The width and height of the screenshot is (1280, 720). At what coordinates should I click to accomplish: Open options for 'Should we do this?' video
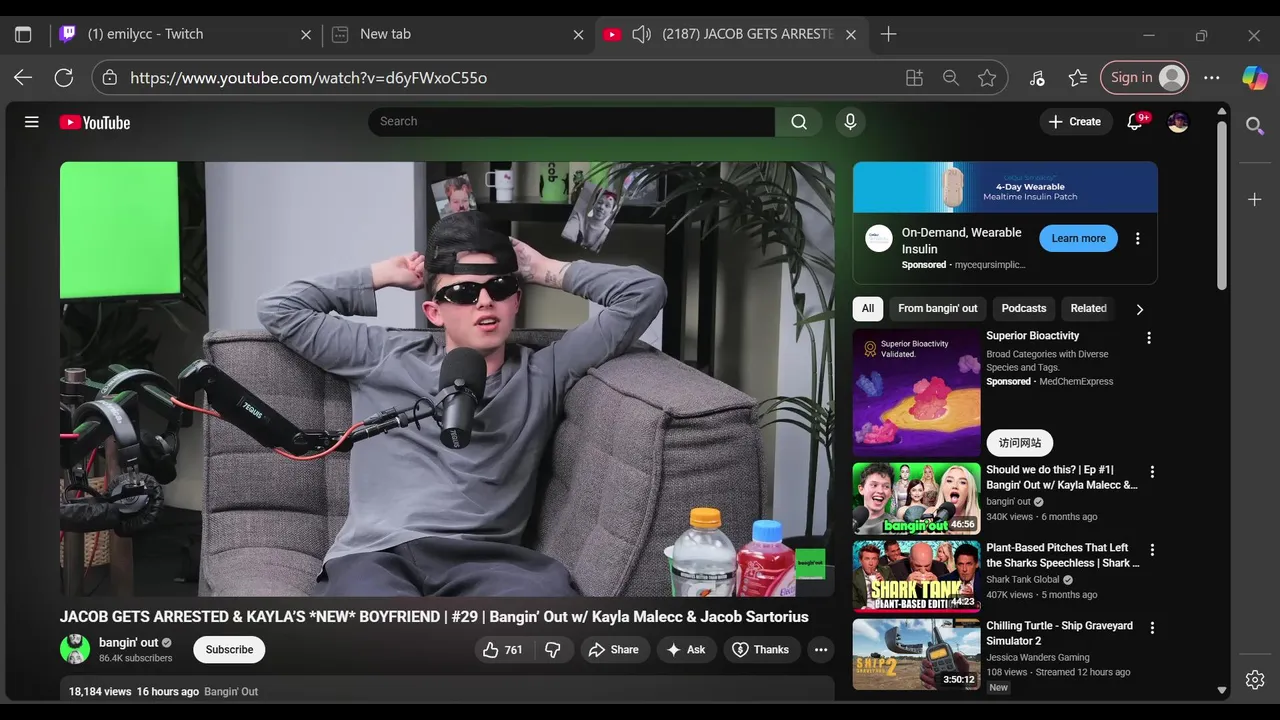[1152, 472]
